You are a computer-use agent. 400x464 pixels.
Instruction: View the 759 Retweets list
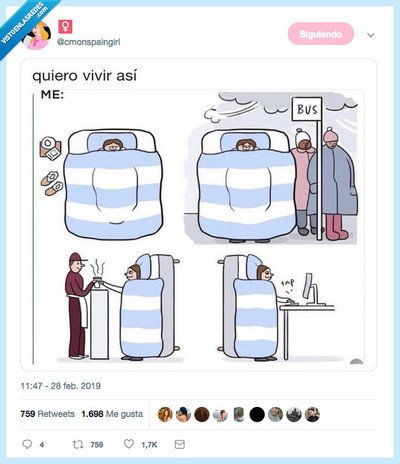pos(47,414)
